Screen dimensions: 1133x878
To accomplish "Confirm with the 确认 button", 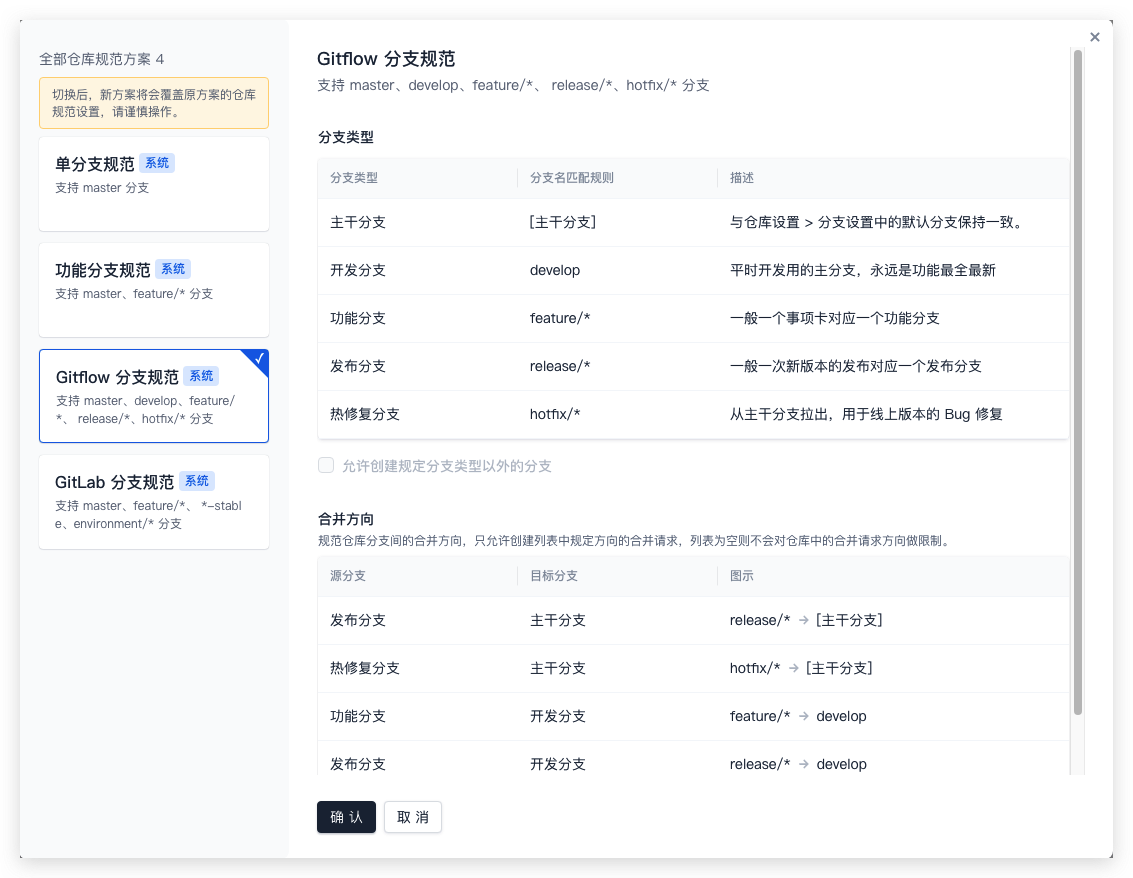I will (x=346, y=817).
